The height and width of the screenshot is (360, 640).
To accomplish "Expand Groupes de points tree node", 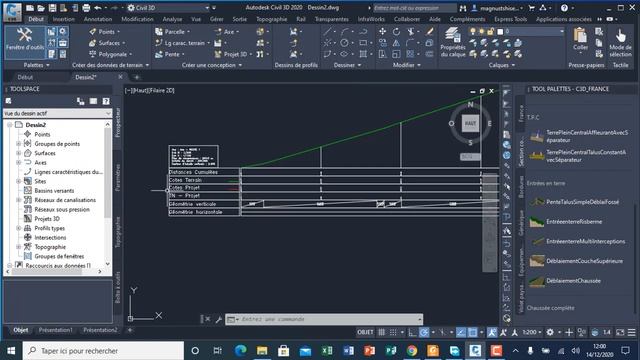I will click(18, 144).
